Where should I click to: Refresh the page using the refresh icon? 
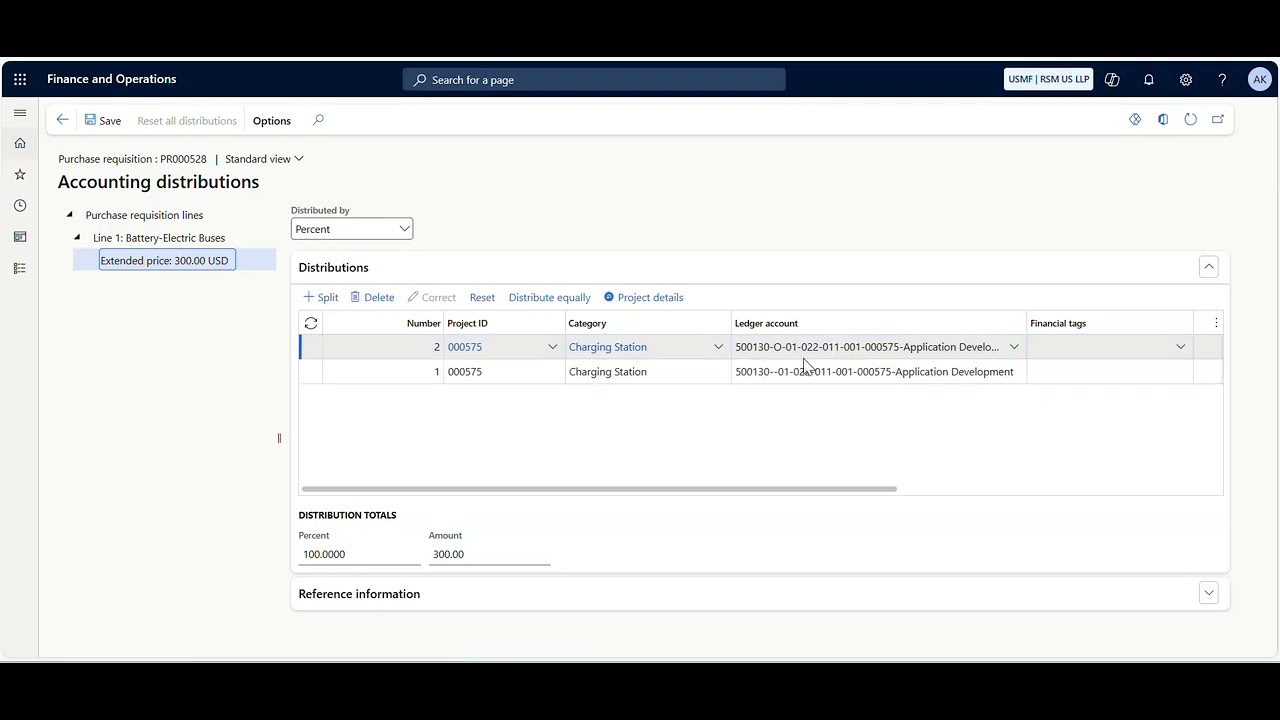(x=1190, y=120)
